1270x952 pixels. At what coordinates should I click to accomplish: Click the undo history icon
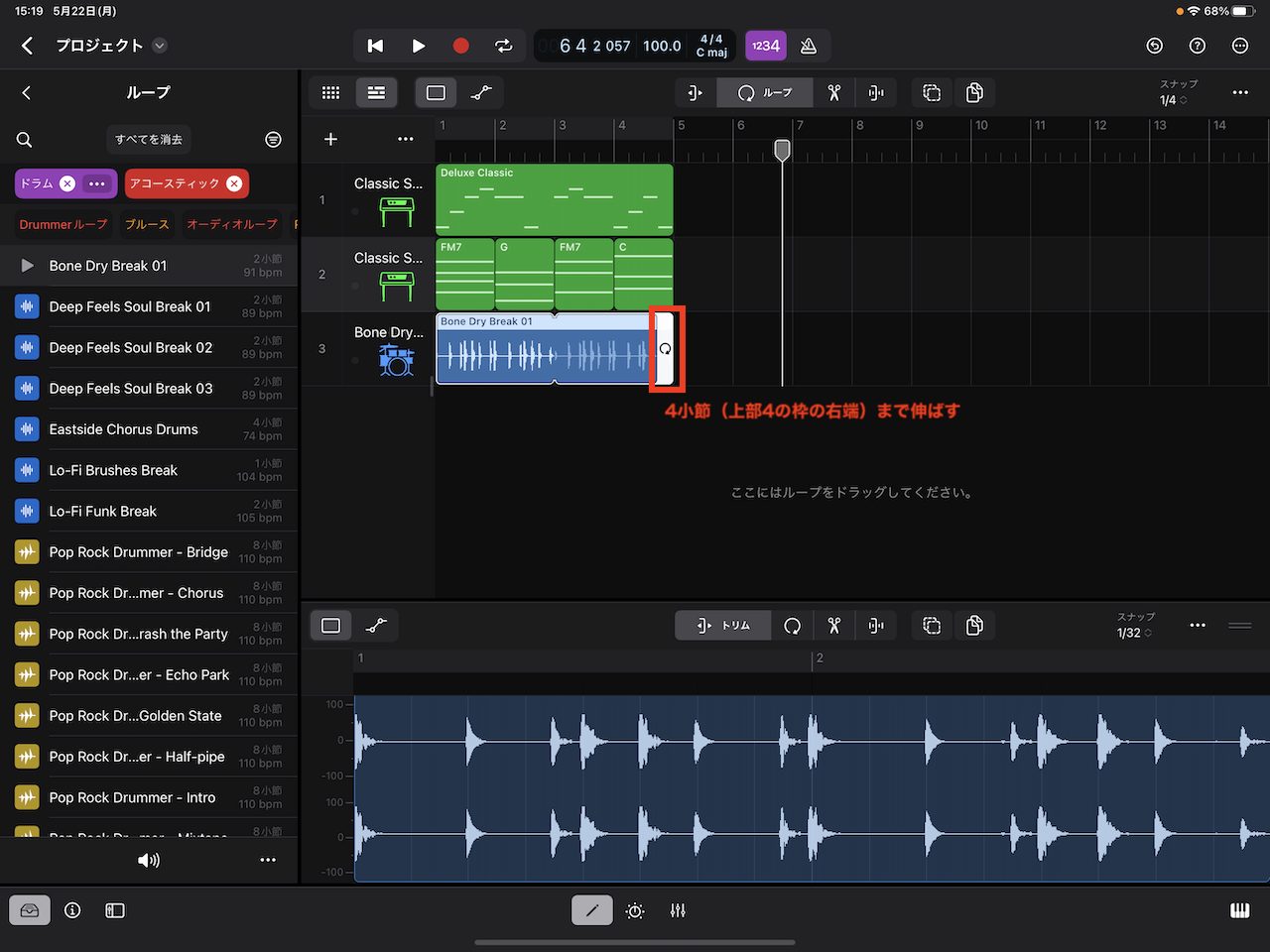point(1154,46)
